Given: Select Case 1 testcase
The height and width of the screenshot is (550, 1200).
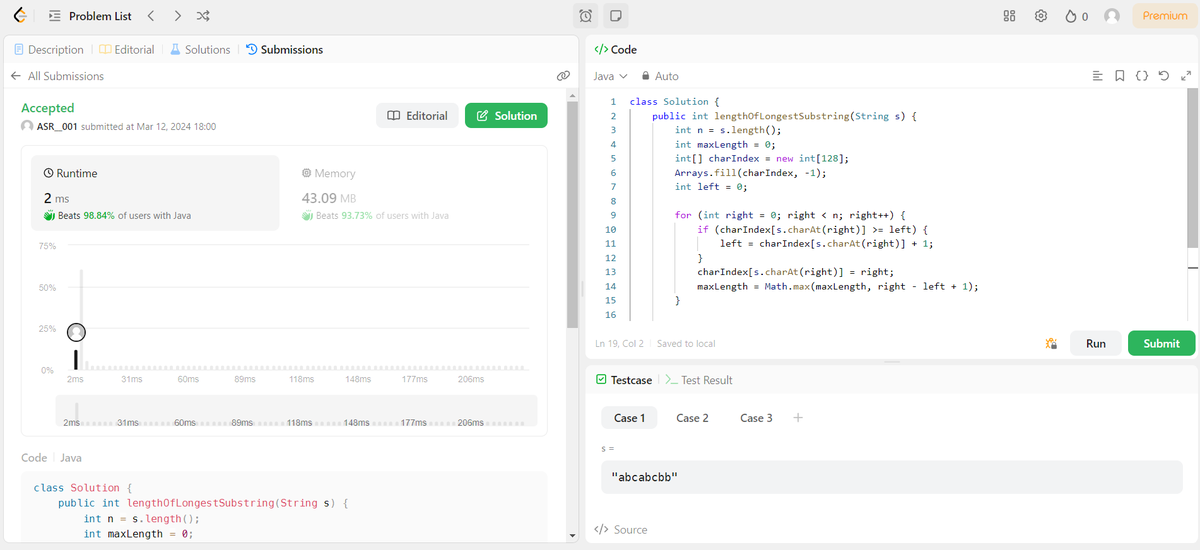Looking at the screenshot, I should [x=629, y=418].
